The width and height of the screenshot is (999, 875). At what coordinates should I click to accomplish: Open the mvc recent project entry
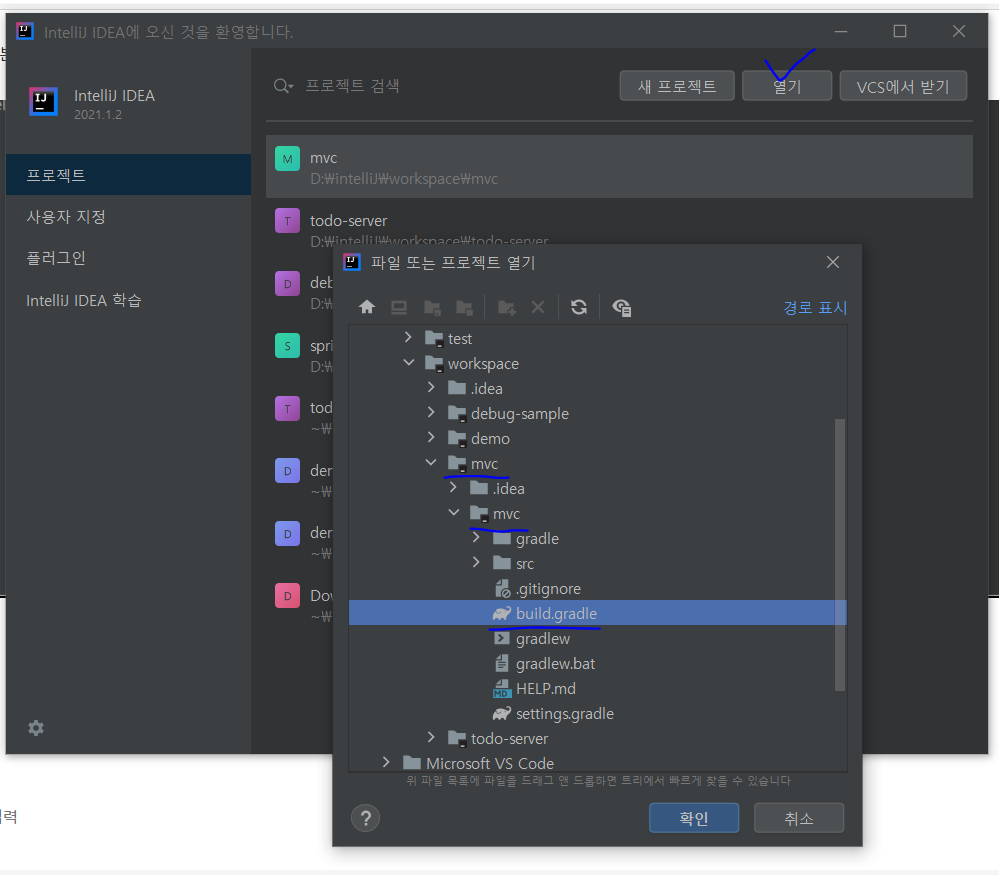click(x=619, y=167)
